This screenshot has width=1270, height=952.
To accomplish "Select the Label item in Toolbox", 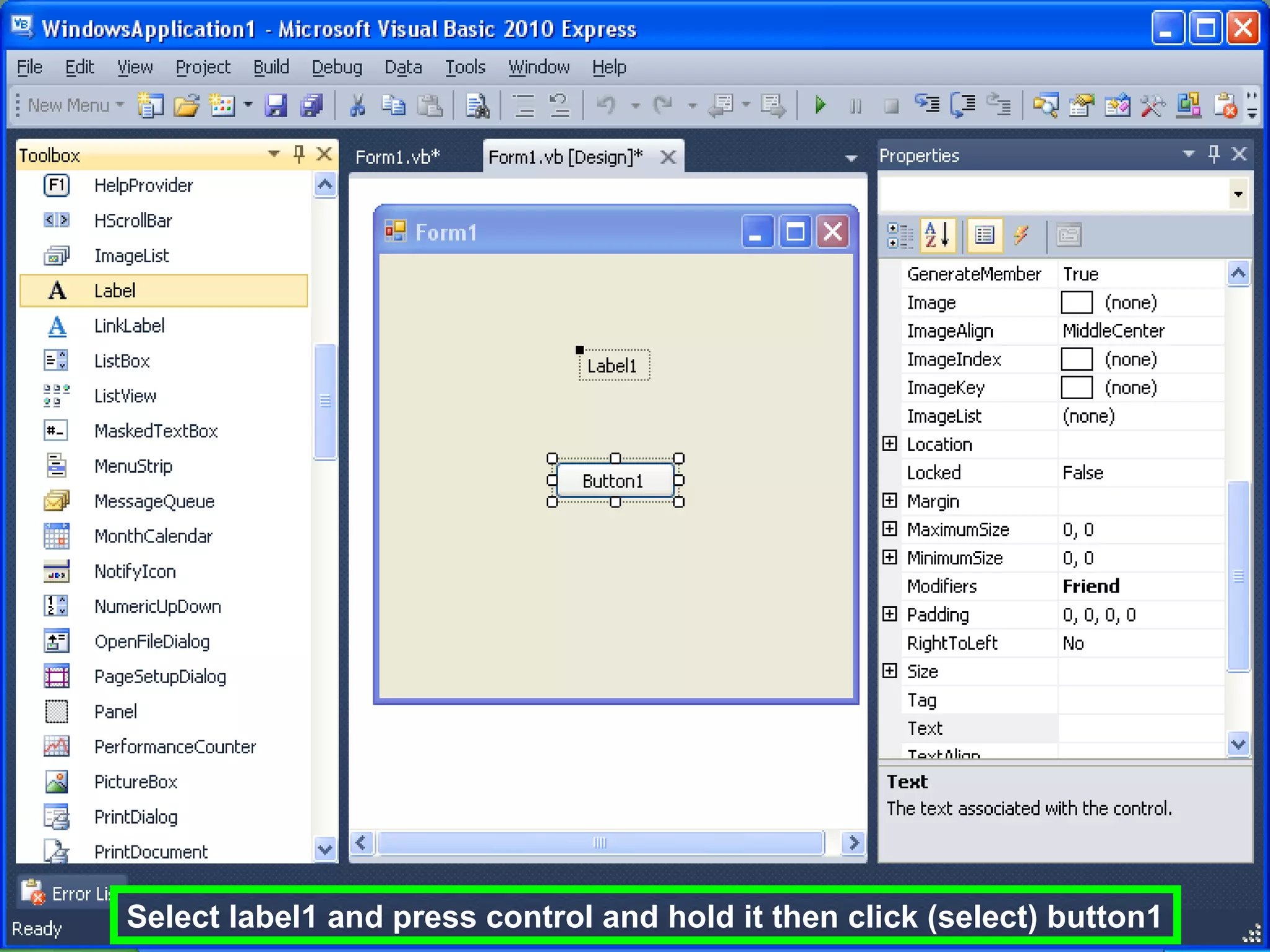I will pos(164,291).
